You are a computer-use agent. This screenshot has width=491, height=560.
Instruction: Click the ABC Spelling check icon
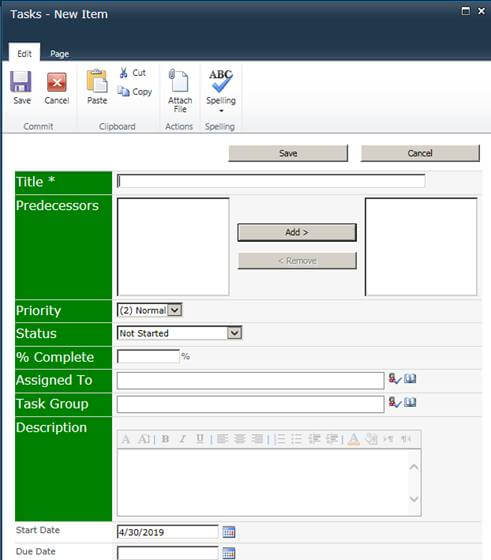[x=221, y=81]
